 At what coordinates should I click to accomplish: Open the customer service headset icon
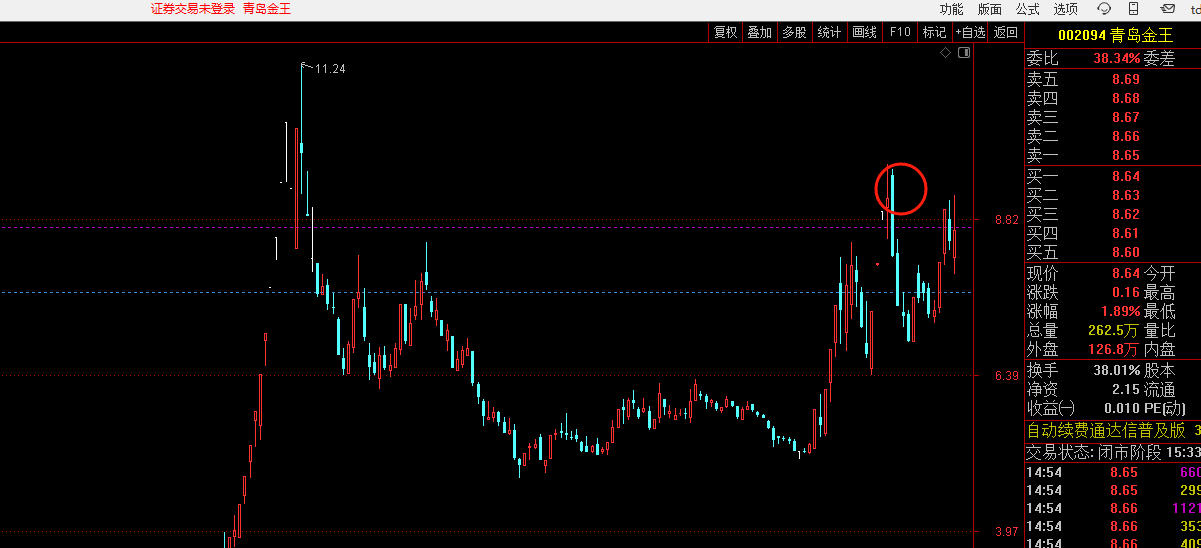(1104, 9)
